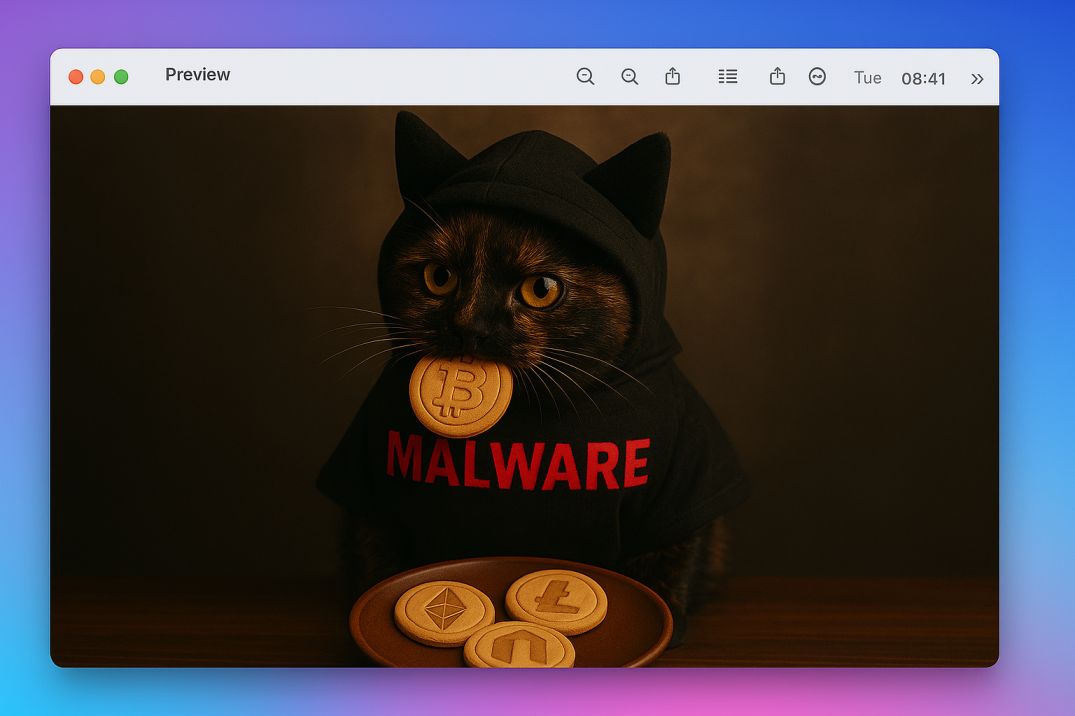Screen dimensions: 1075x716
Task: Close the Preview window with red button
Action: [75, 77]
